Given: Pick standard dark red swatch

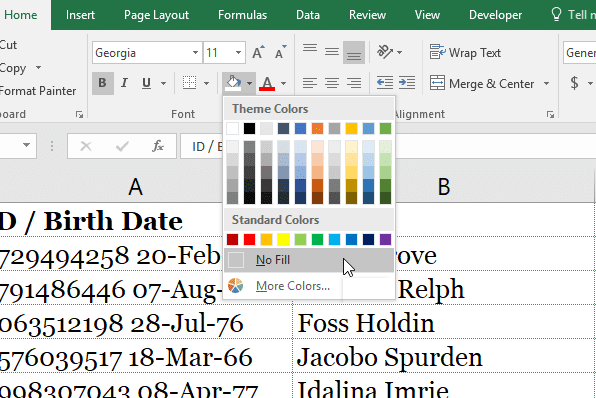Looking at the screenshot, I should (x=232, y=239).
